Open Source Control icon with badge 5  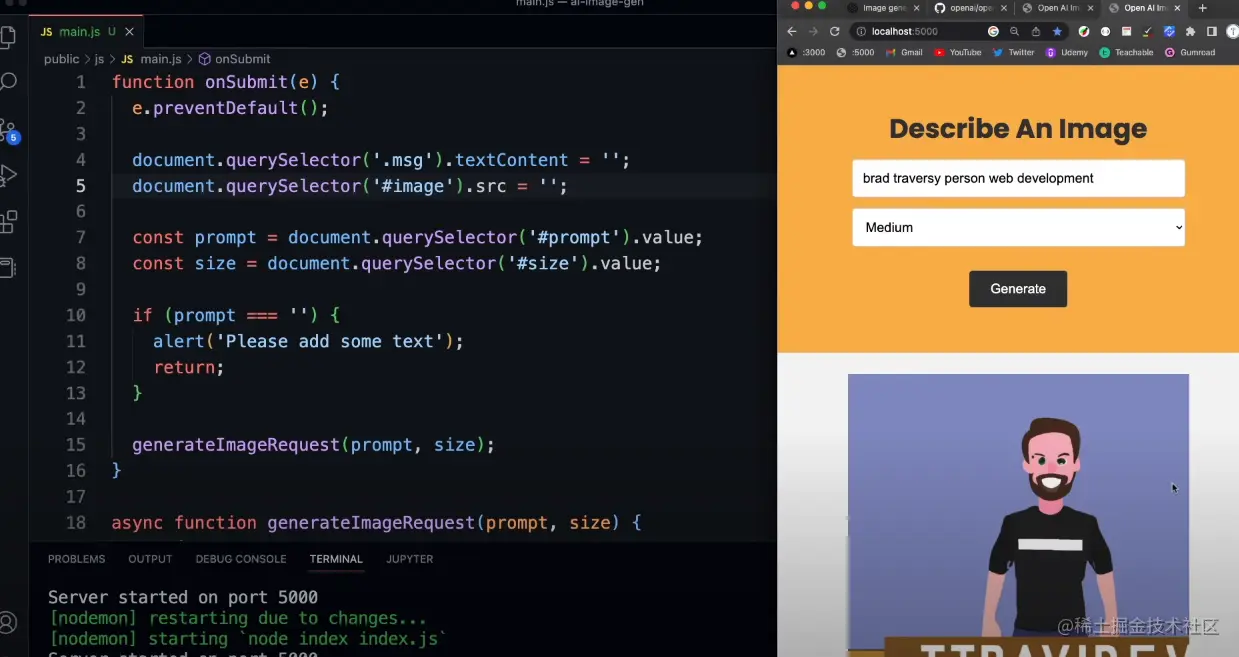(8, 130)
